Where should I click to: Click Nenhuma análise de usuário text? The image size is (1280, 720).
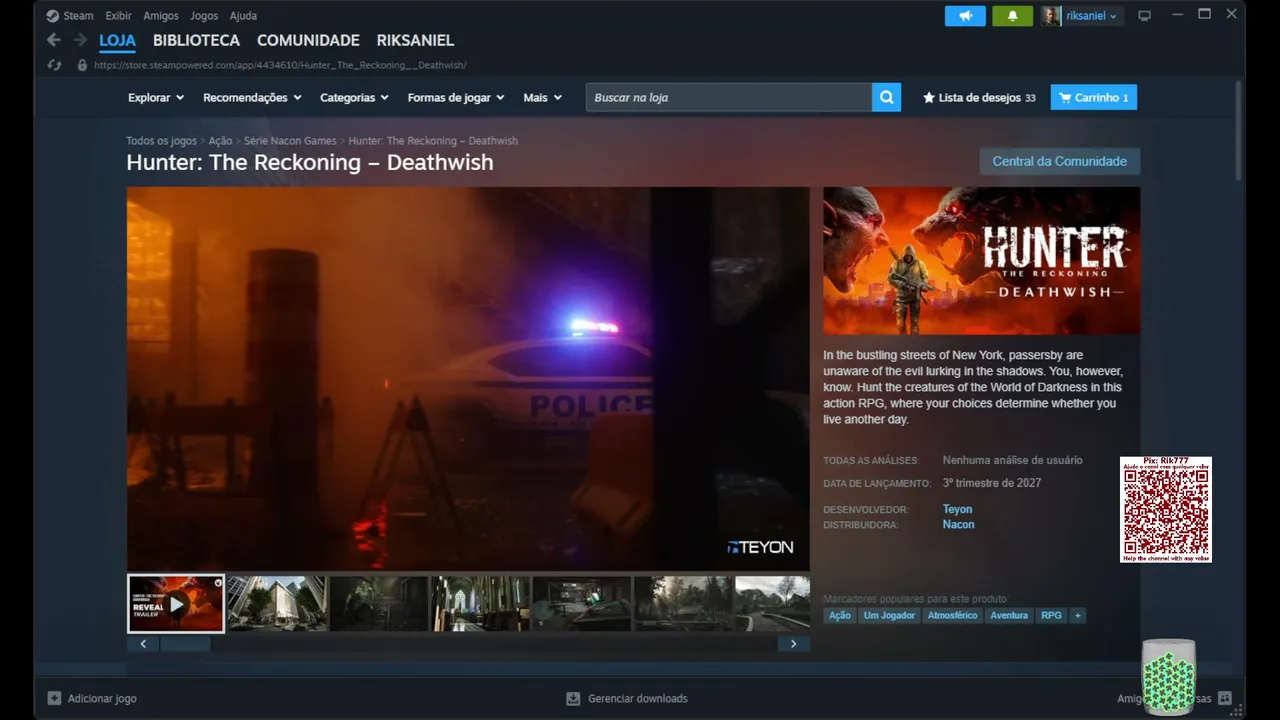(1012, 460)
